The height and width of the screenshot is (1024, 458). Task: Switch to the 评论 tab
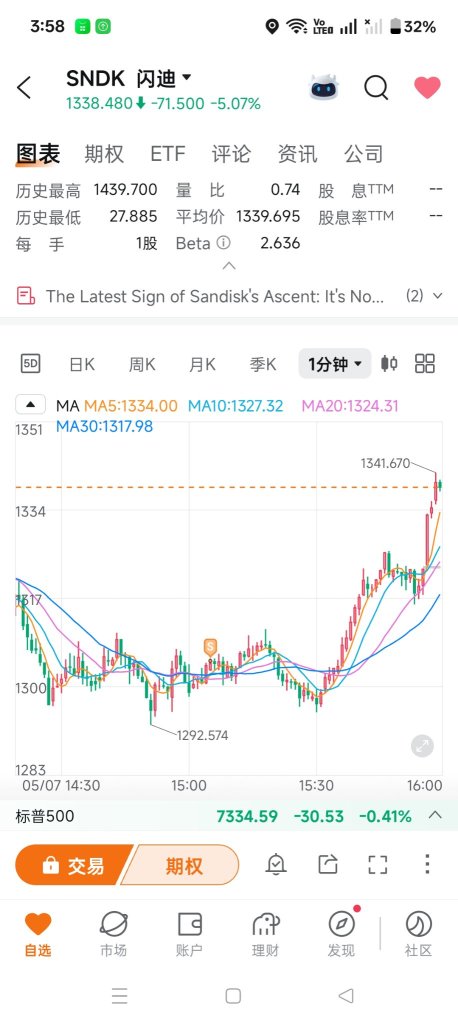(231, 154)
